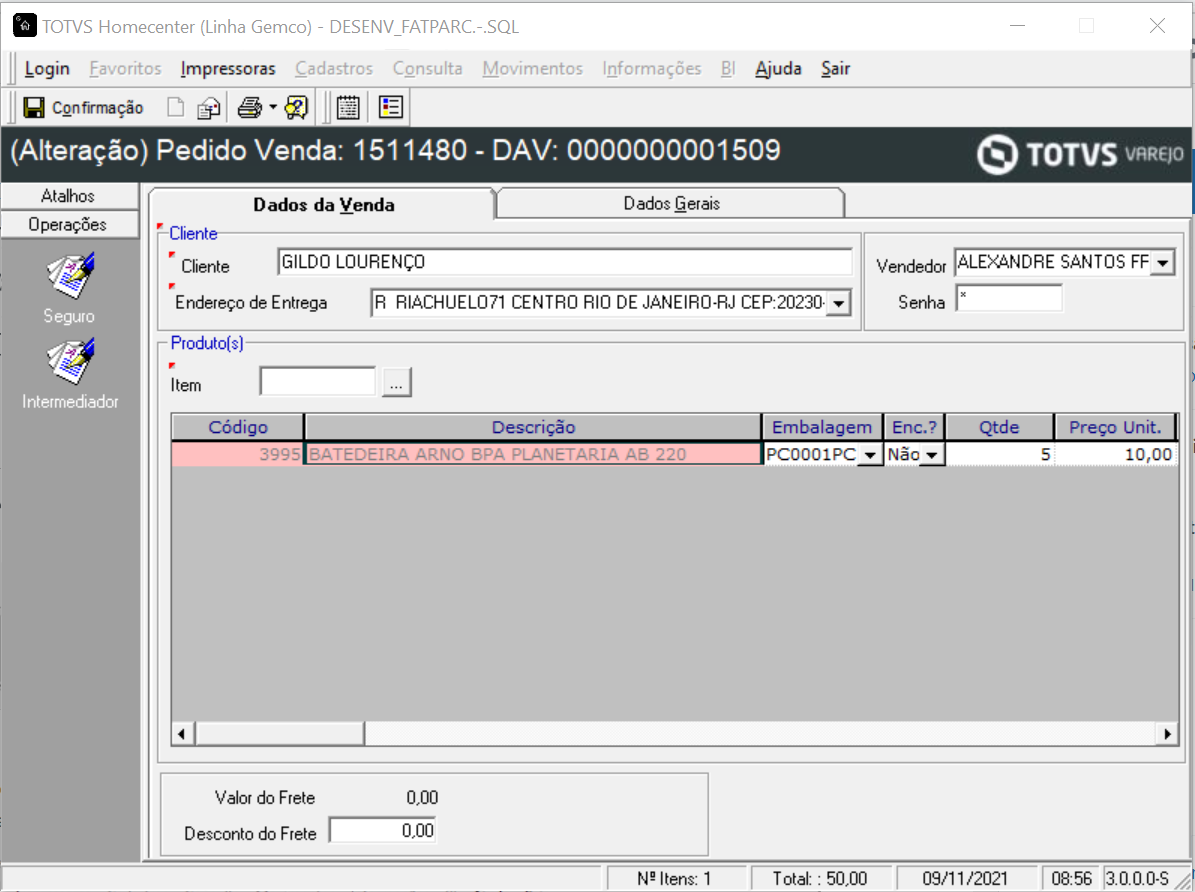This screenshot has width=1195, height=892.
Task: Click product code cell 3995
Action: (238, 454)
